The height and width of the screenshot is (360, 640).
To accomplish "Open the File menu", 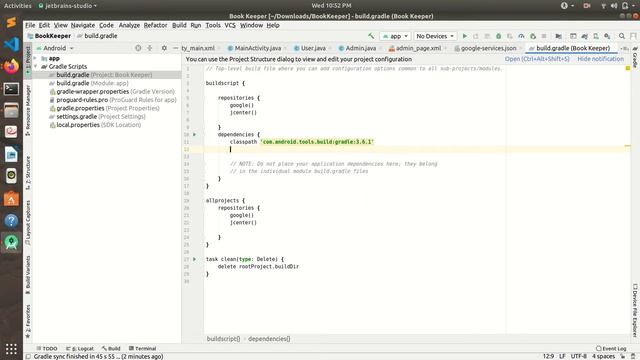I will 30,25.
